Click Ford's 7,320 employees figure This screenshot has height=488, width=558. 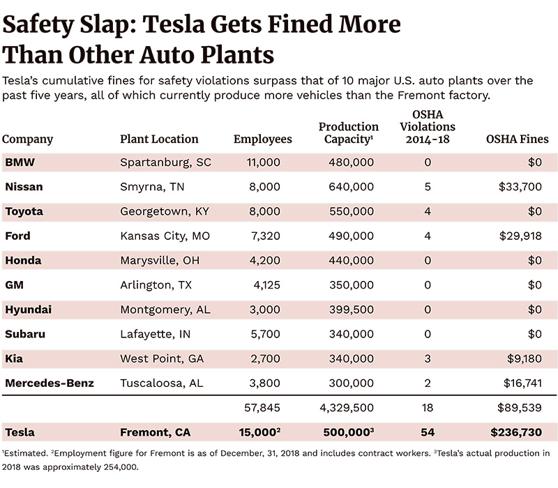(x=265, y=236)
